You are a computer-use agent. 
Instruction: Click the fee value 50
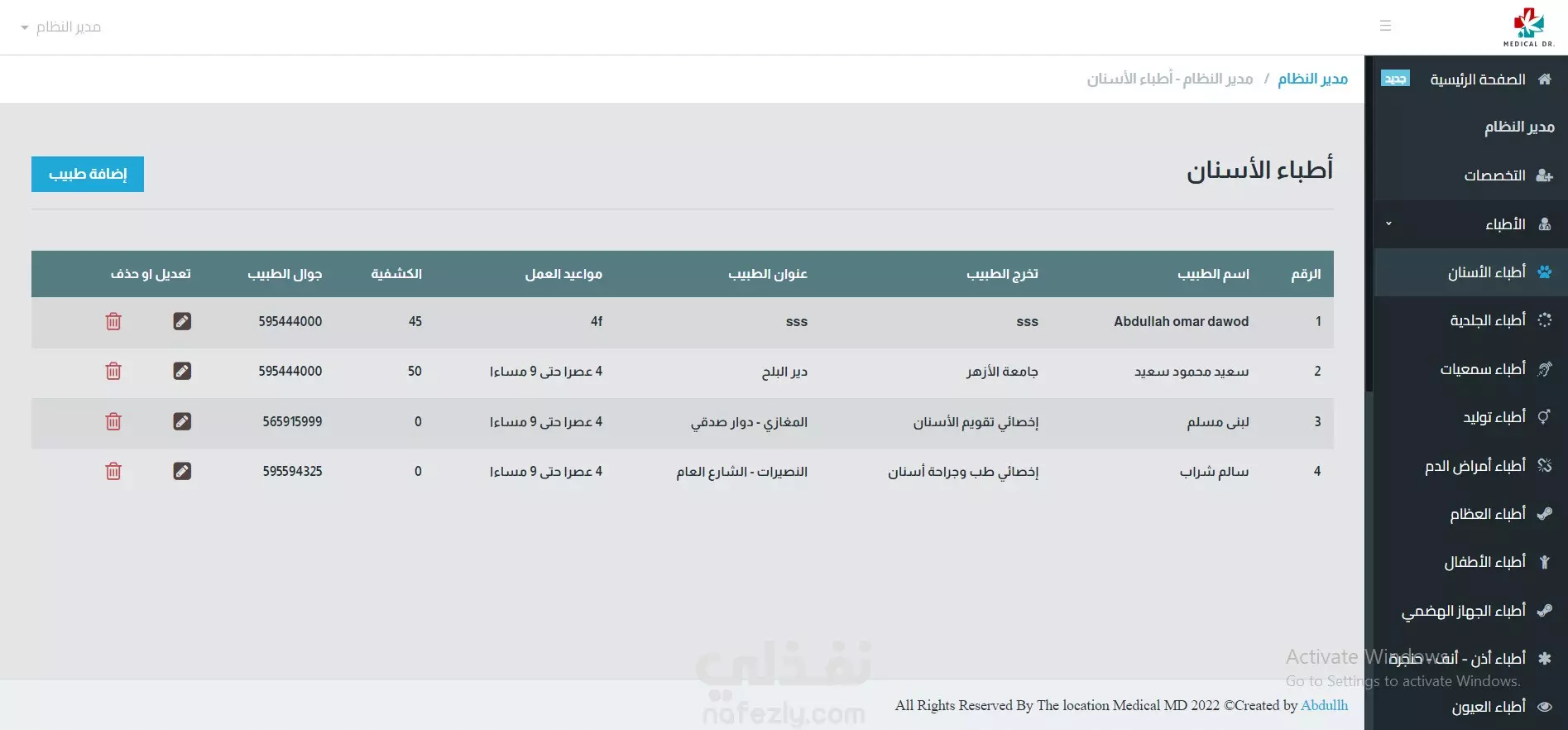tap(415, 371)
